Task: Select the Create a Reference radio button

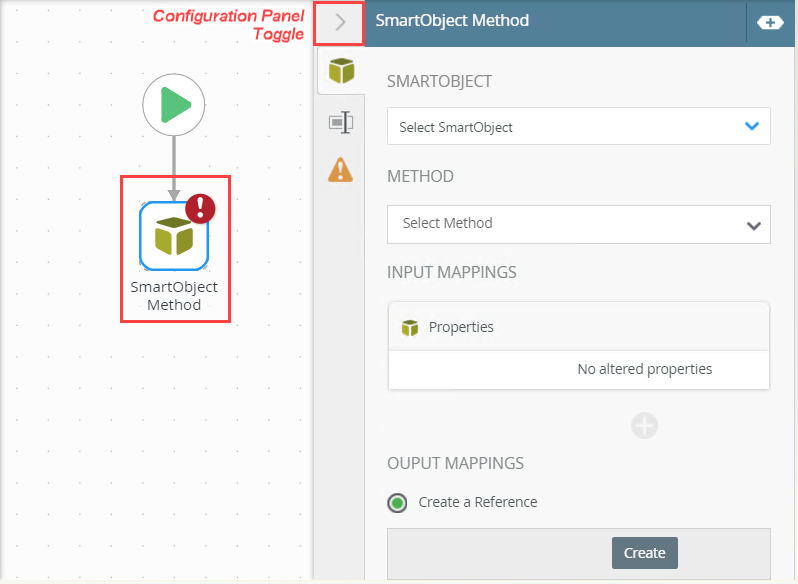Action: pos(397,503)
